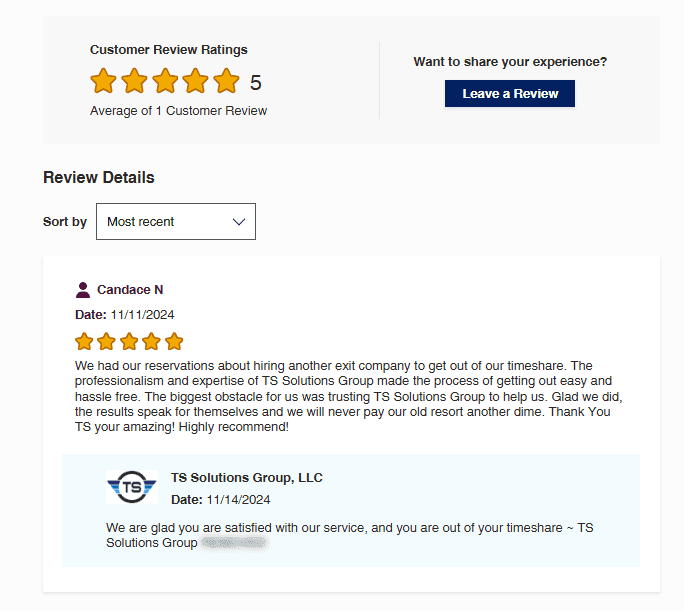Click the reviewer name Candace N
Screen dimensions: 684x611
click(130, 290)
